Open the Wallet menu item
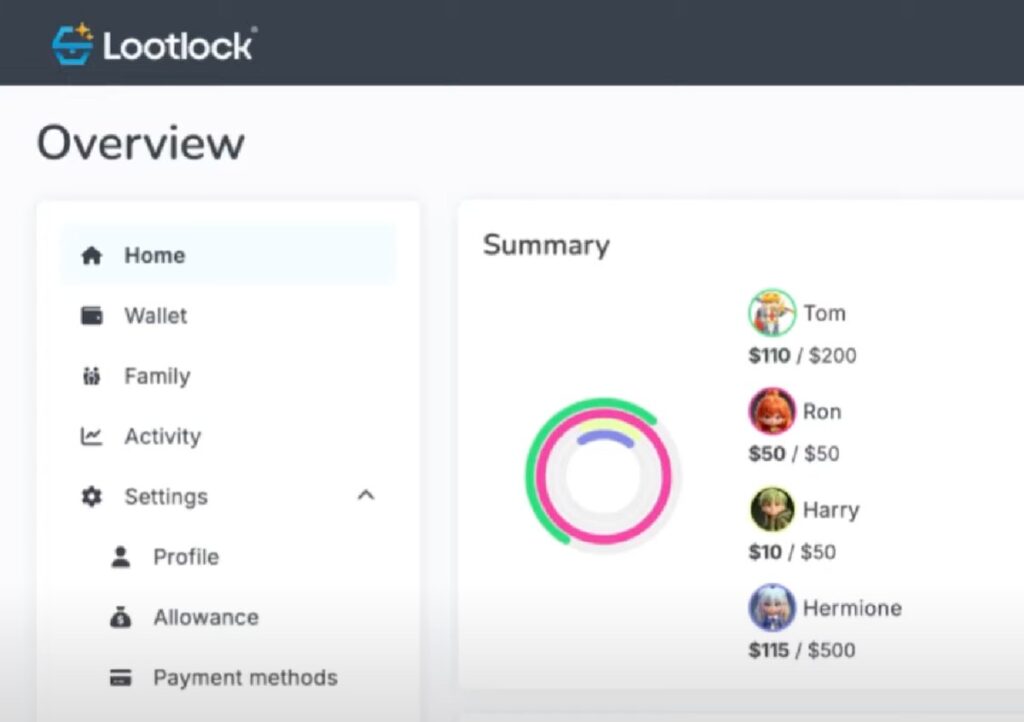This screenshot has height=722, width=1024. [x=155, y=316]
